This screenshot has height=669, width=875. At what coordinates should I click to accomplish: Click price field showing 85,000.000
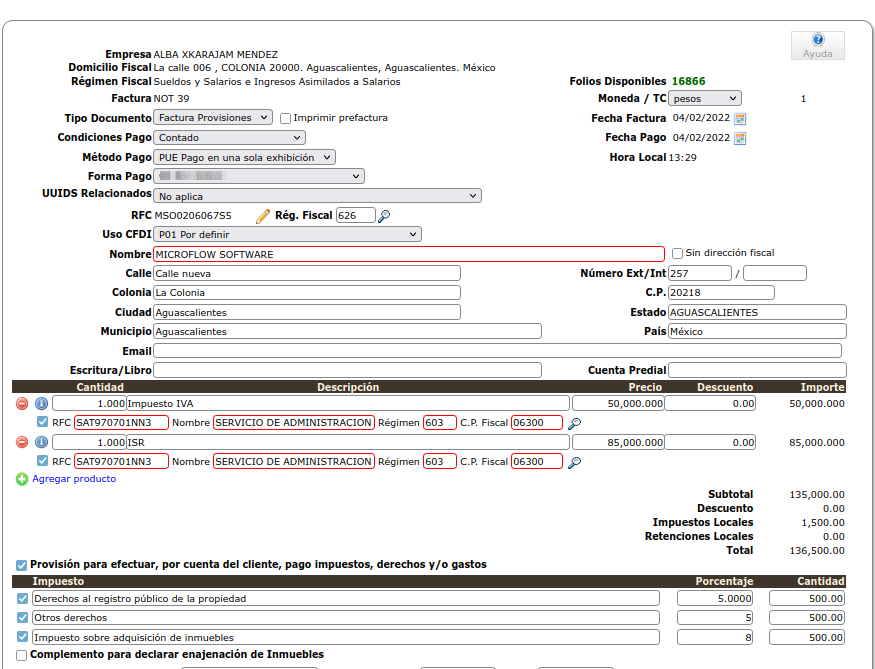click(618, 442)
